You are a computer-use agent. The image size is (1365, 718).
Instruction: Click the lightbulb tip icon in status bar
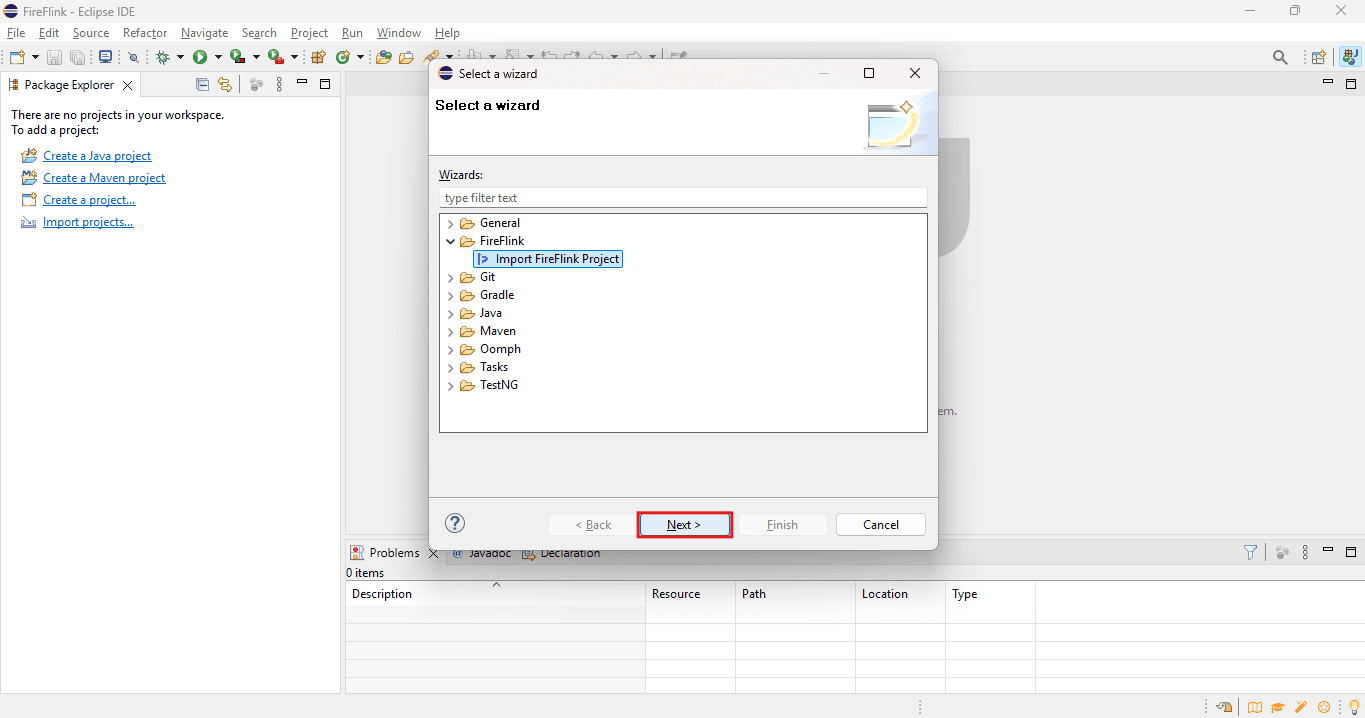point(1354,707)
